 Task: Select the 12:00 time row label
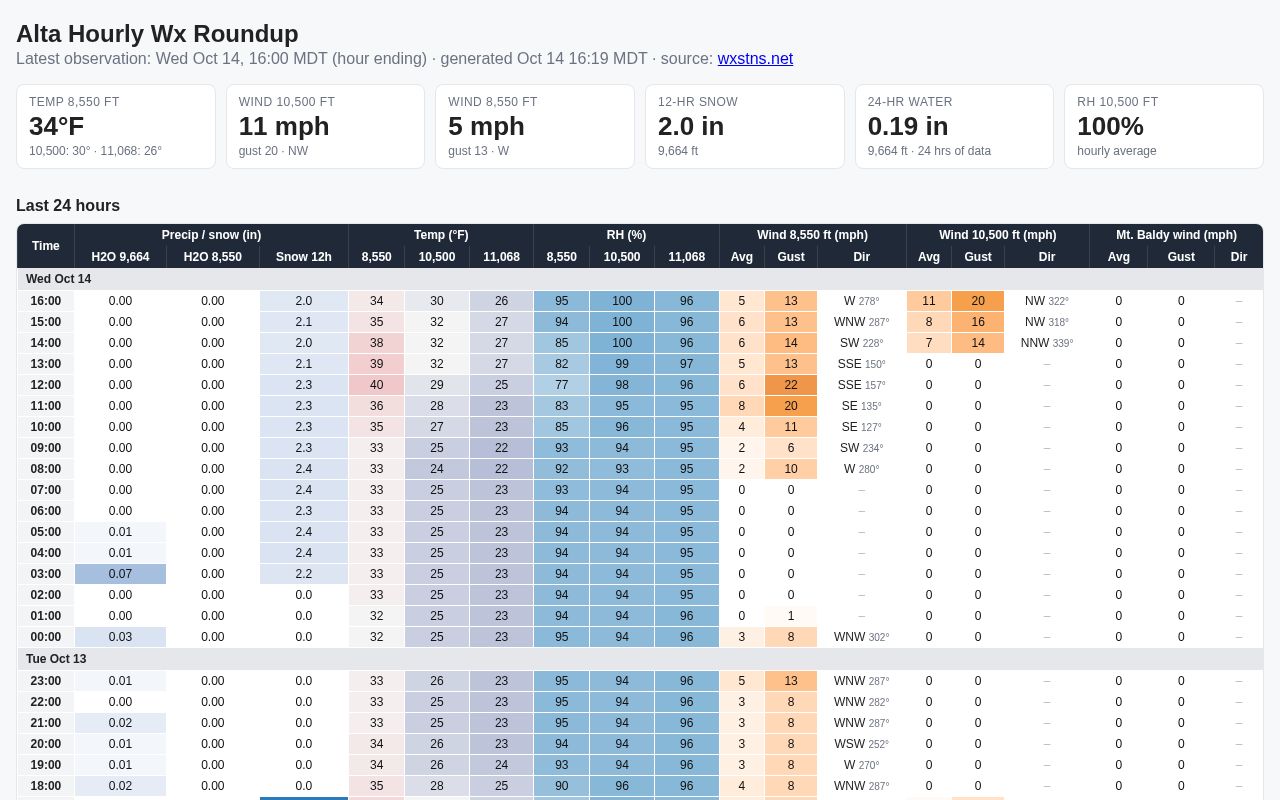click(46, 385)
